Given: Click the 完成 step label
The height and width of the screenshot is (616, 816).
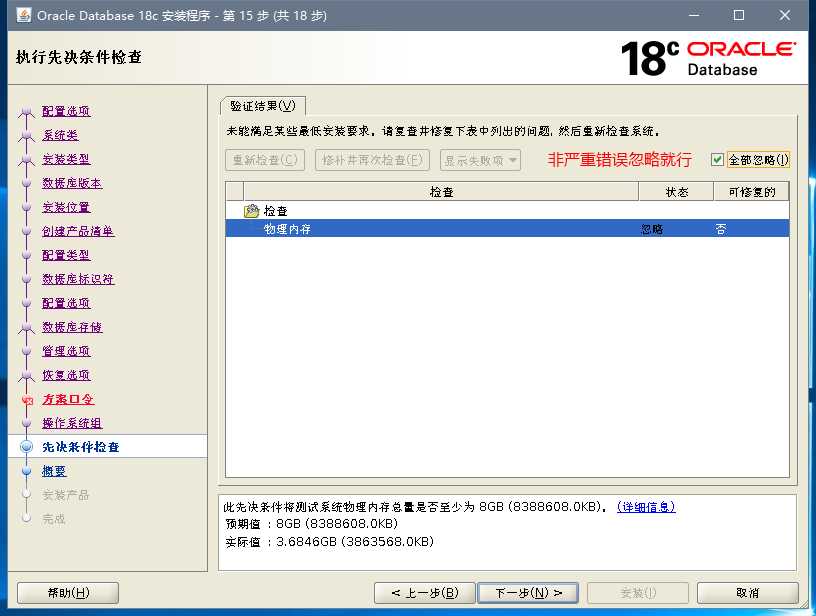Looking at the screenshot, I should pyautogui.click(x=54, y=519).
